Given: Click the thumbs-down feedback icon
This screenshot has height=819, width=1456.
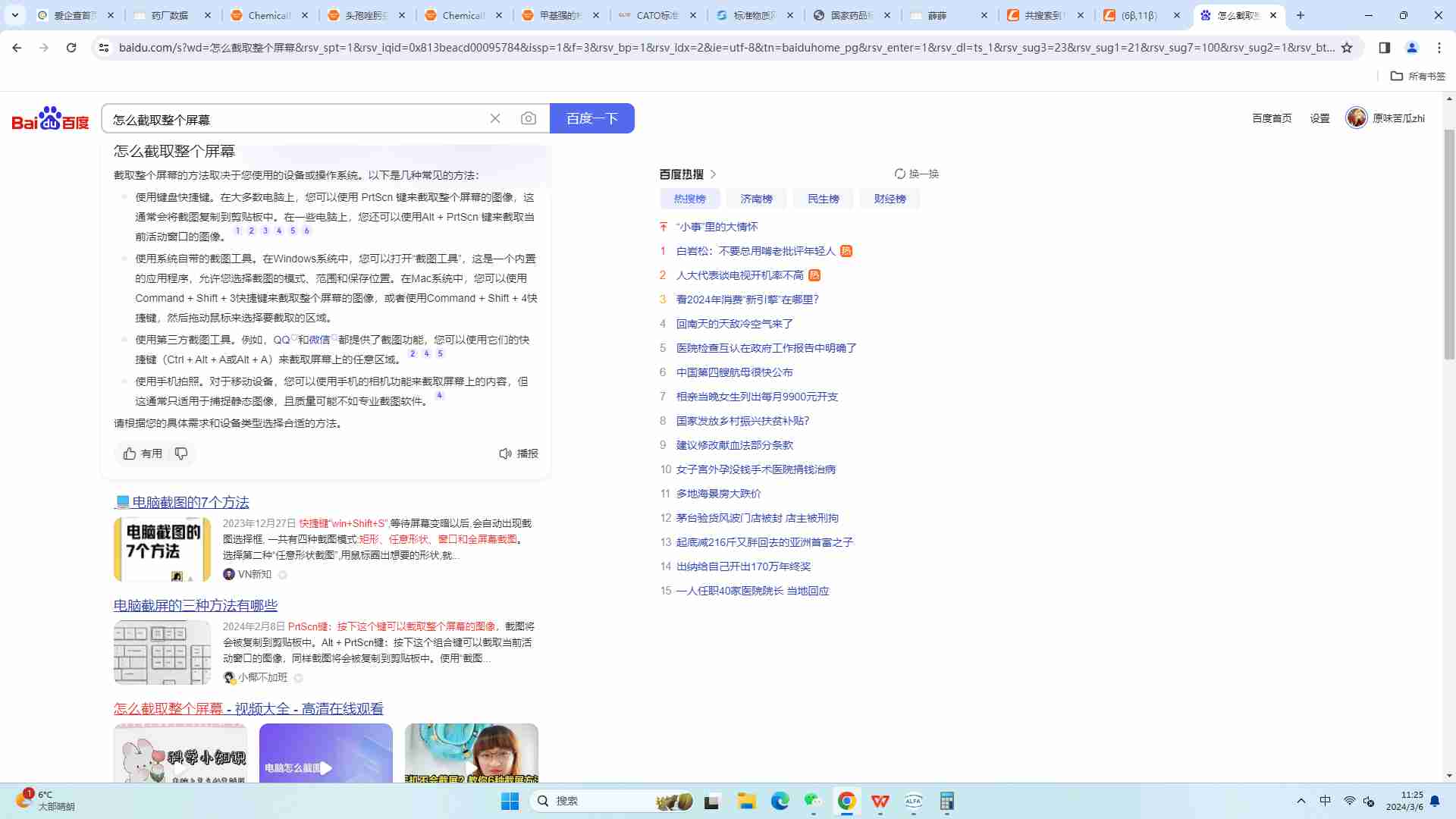Looking at the screenshot, I should click(181, 453).
